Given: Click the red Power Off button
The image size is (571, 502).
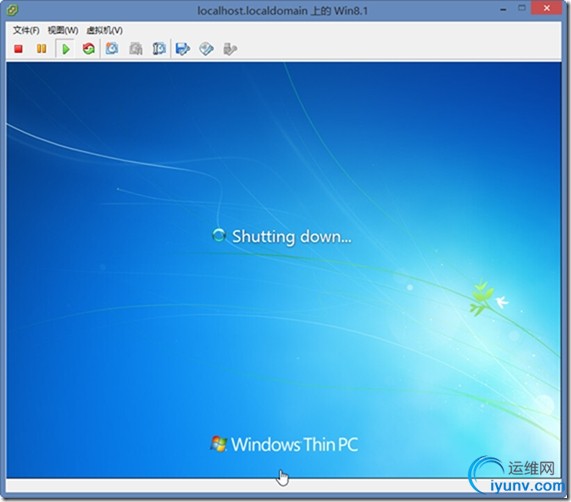Looking at the screenshot, I should [18, 49].
